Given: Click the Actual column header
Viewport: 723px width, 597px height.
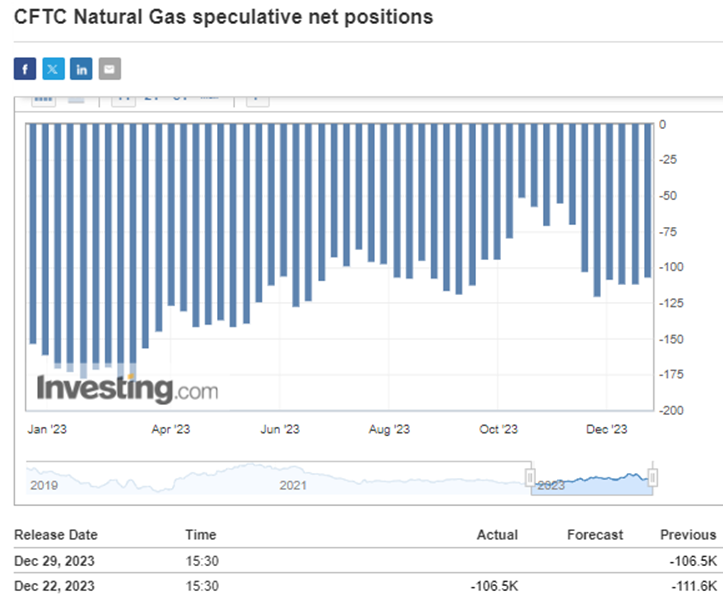Looking at the screenshot, I should [x=497, y=535].
